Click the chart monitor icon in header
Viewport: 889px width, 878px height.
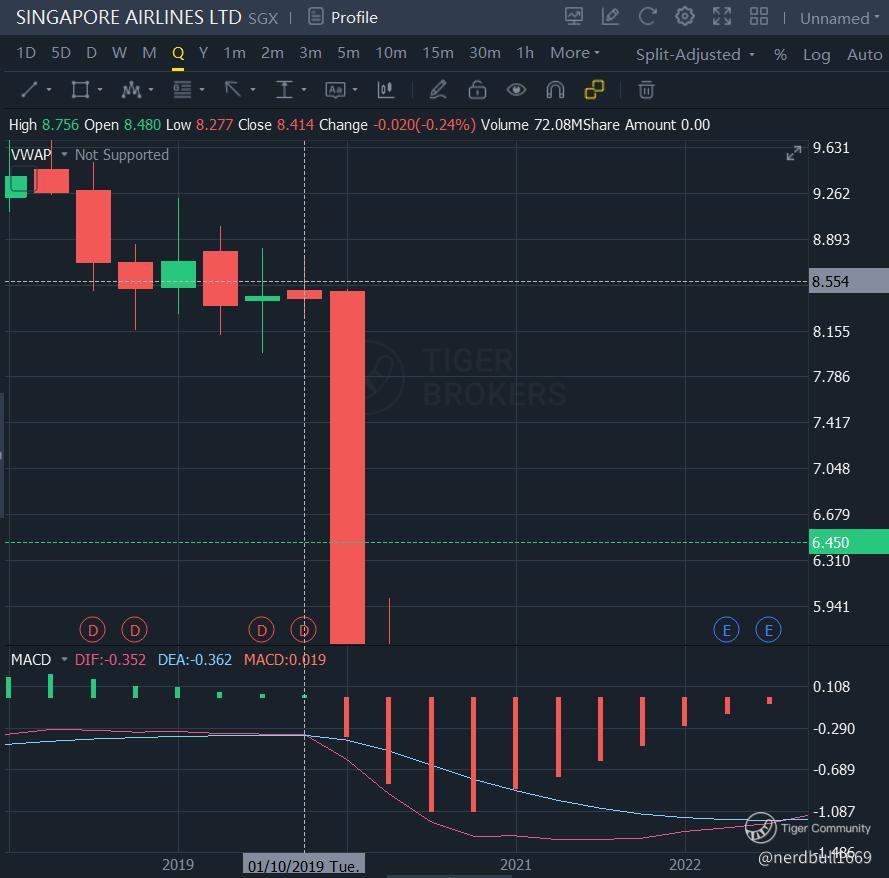click(574, 16)
